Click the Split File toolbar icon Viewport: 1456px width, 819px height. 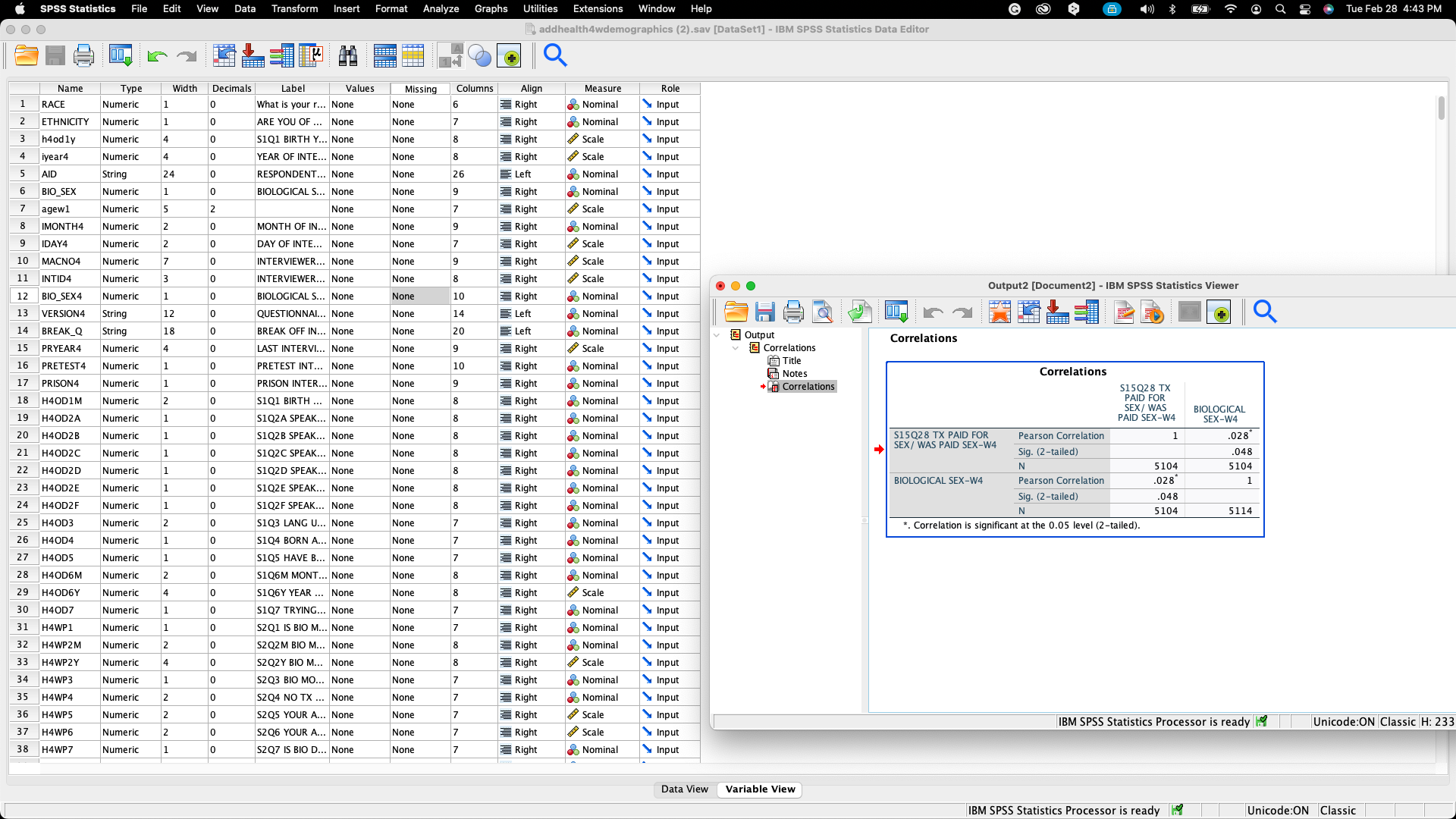point(385,56)
